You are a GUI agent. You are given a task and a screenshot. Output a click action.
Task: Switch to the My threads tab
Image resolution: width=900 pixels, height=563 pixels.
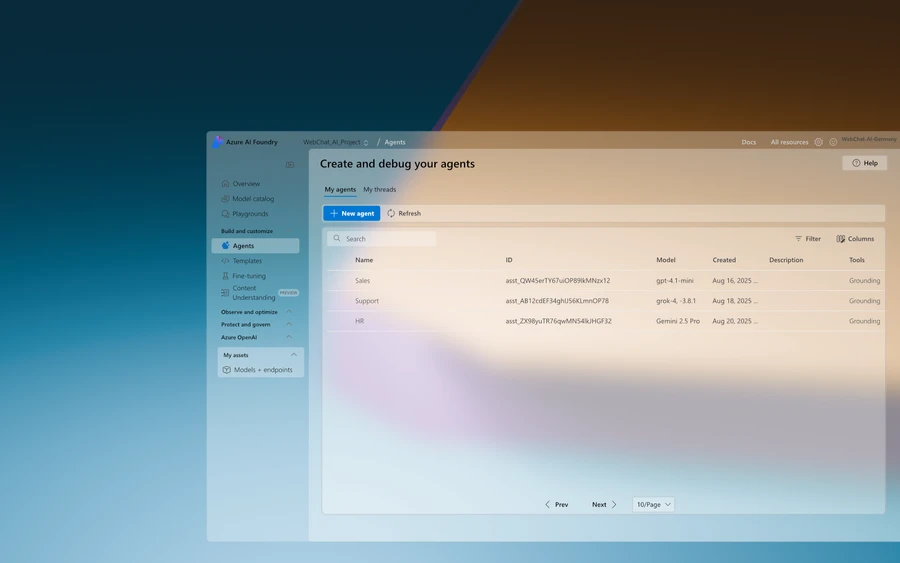pyautogui.click(x=379, y=189)
